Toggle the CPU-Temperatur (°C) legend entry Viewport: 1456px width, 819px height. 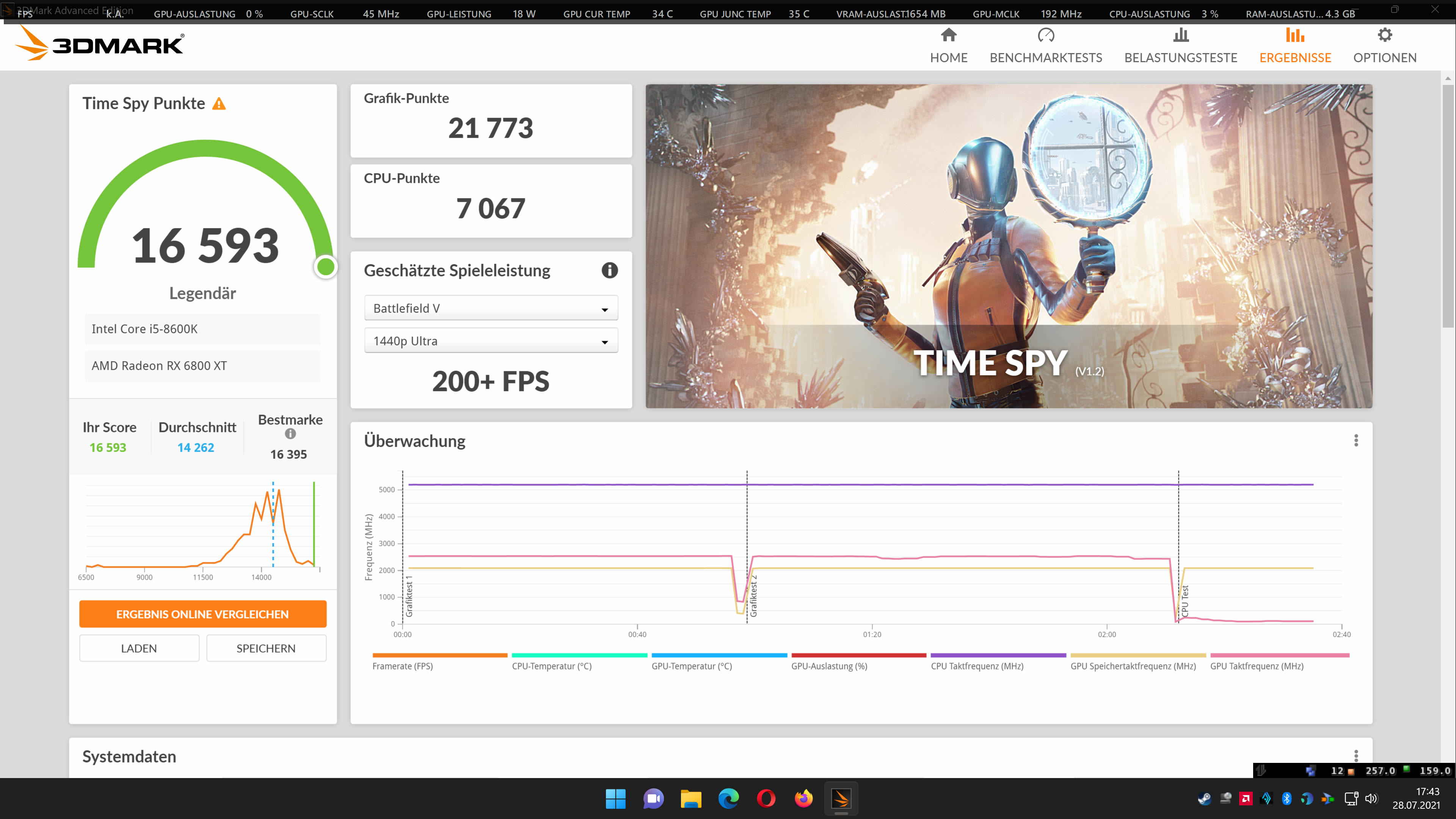coord(552,666)
